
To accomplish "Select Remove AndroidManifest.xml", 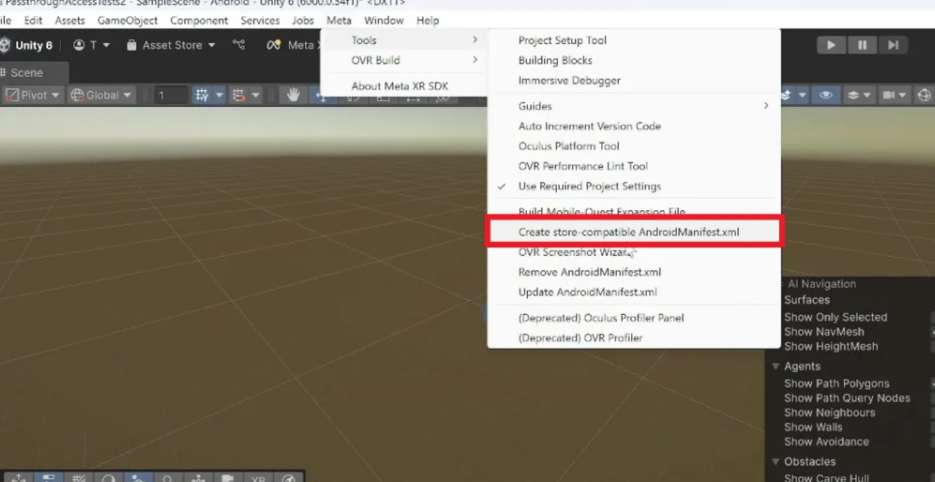I will [x=634, y=272].
